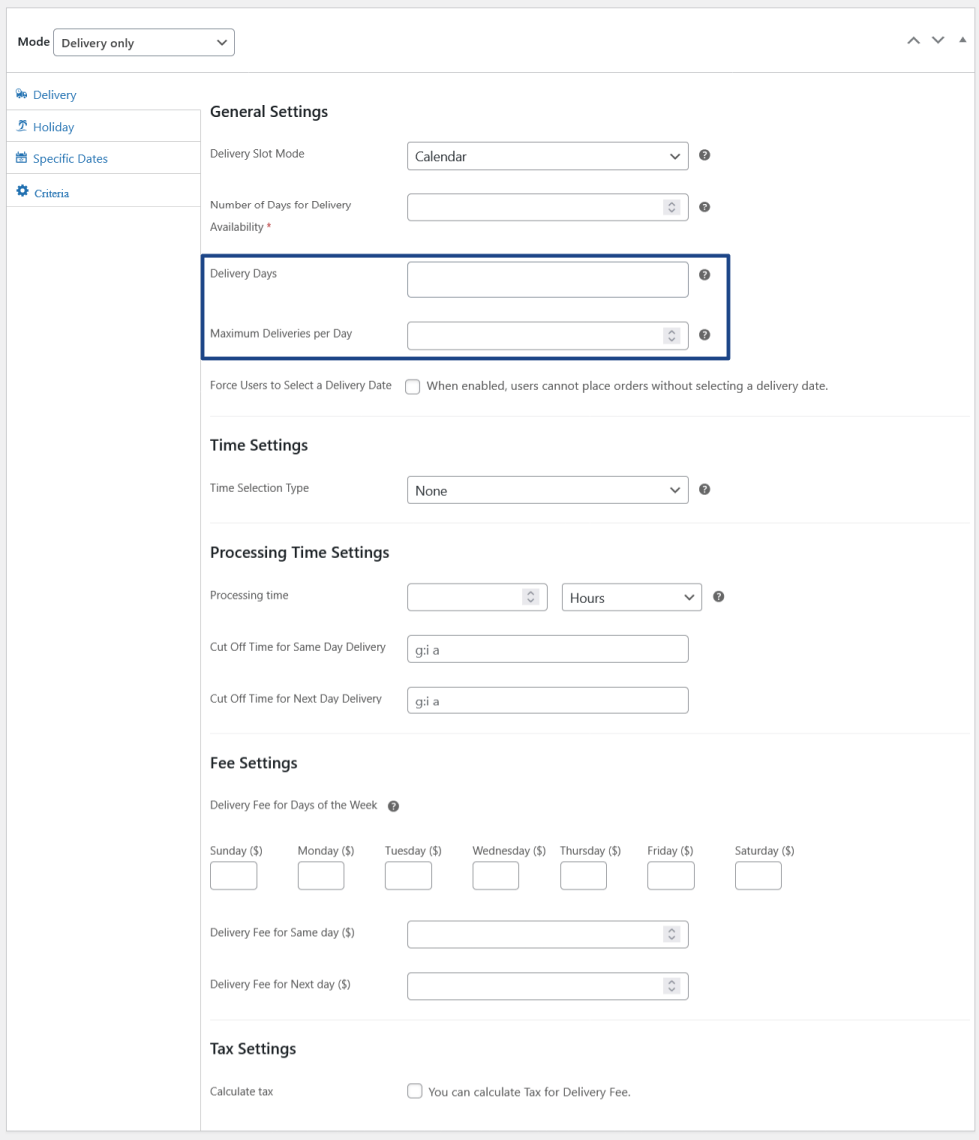The image size is (979, 1140).
Task: Click help icon for Maximum Deliveries per Day
Action: click(705, 335)
